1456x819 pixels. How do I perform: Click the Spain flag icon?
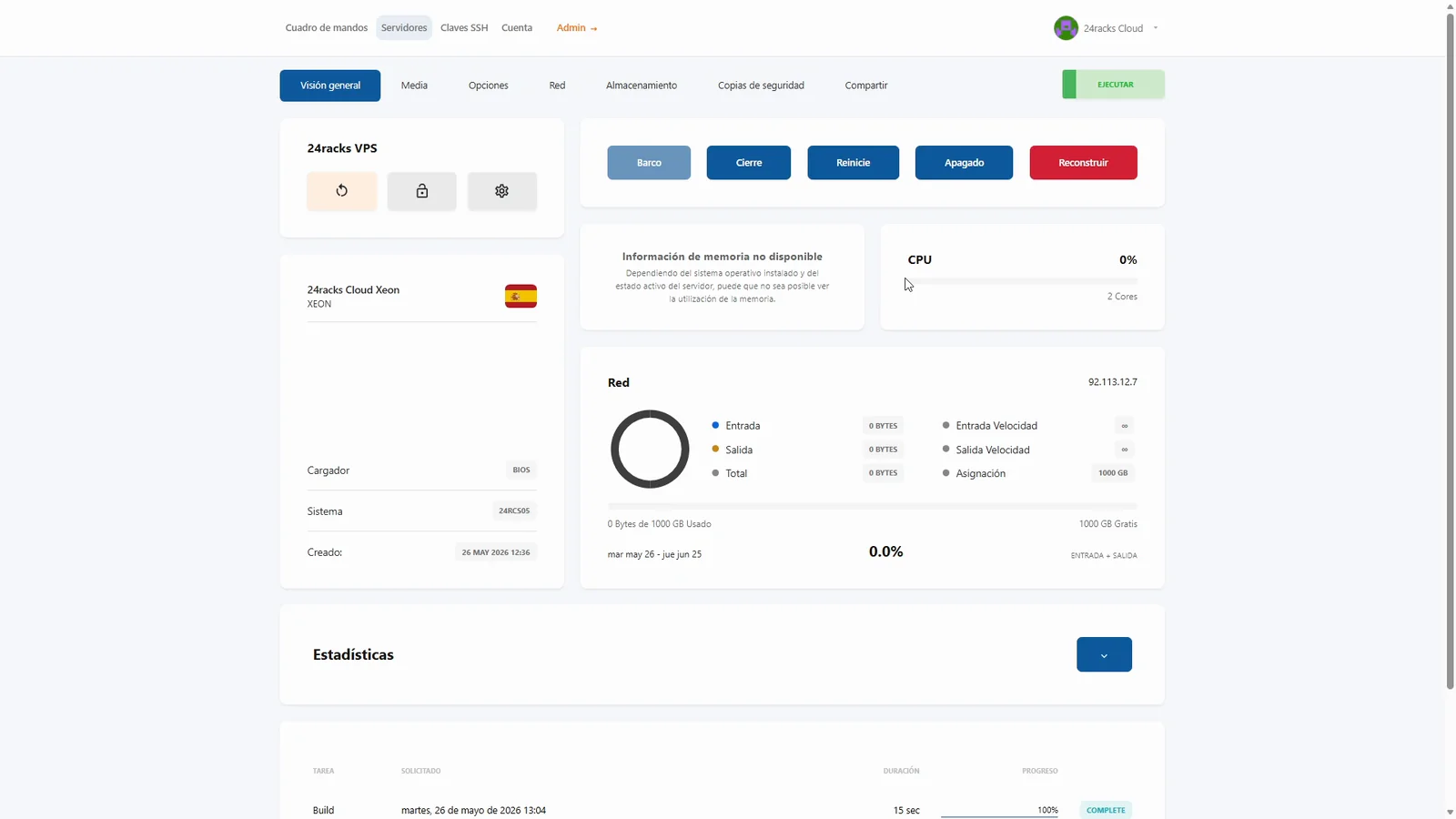(x=521, y=297)
